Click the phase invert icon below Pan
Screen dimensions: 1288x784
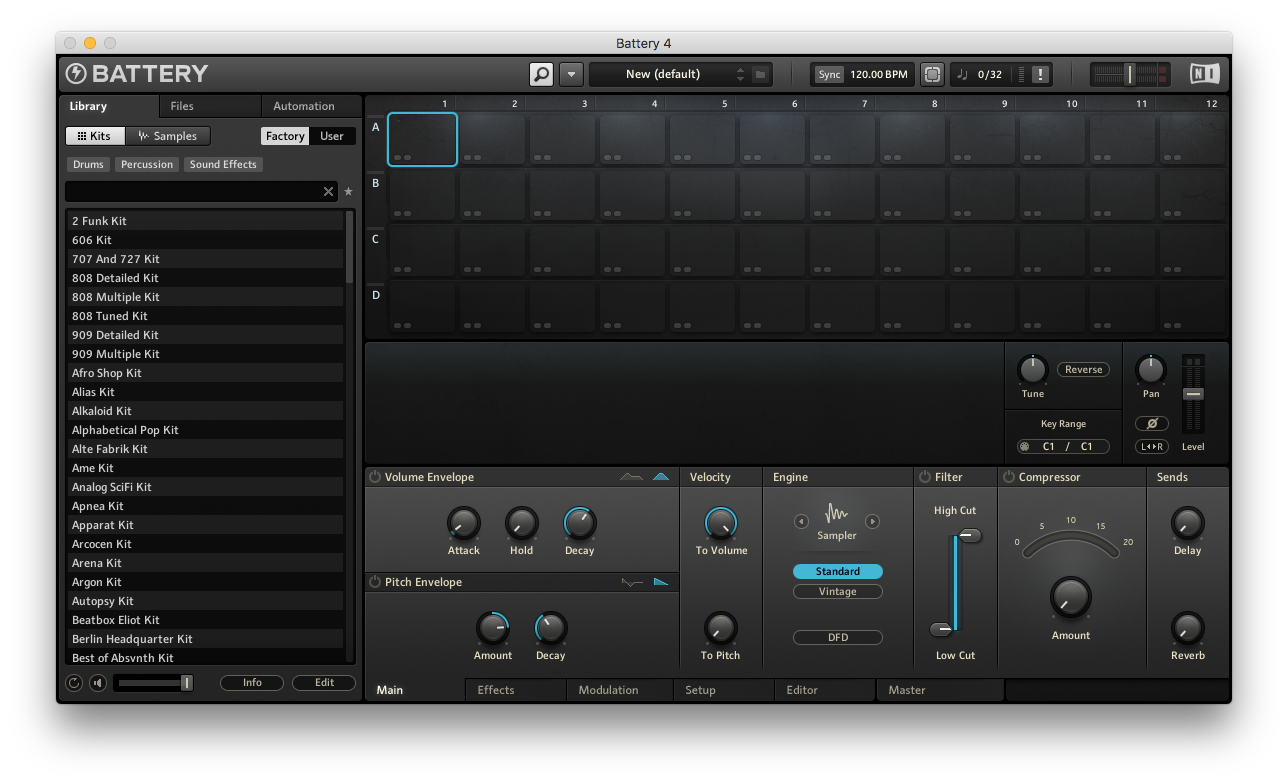pos(1151,423)
